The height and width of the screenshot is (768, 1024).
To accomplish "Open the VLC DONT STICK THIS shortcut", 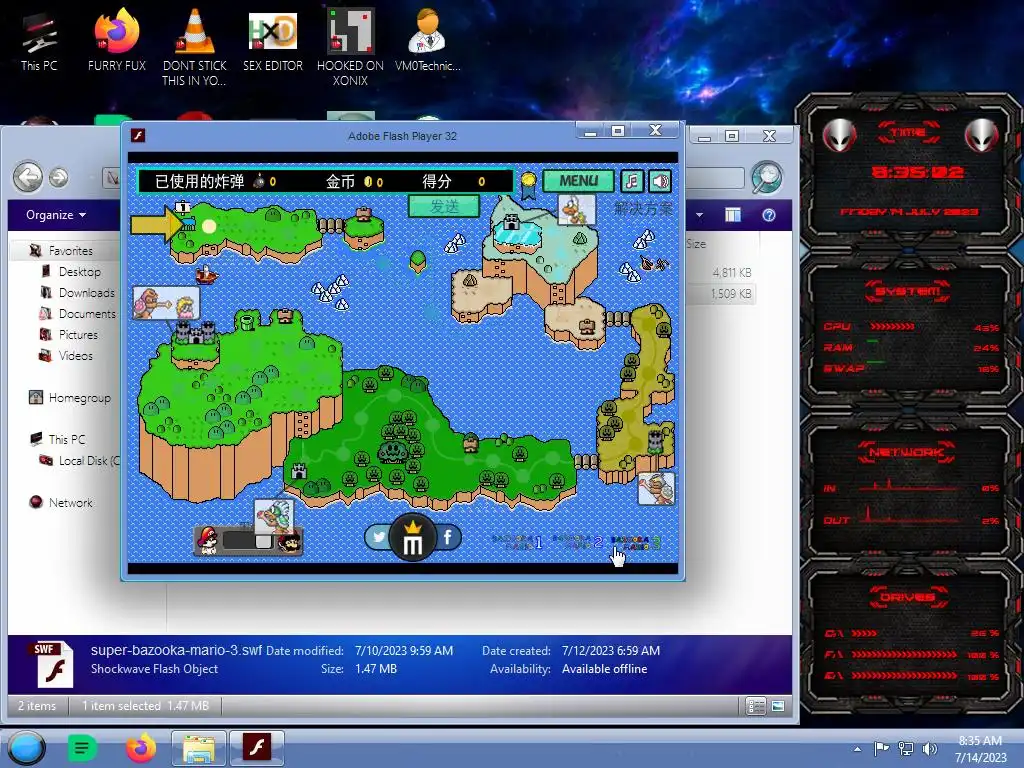I will [x=194, y=48].
